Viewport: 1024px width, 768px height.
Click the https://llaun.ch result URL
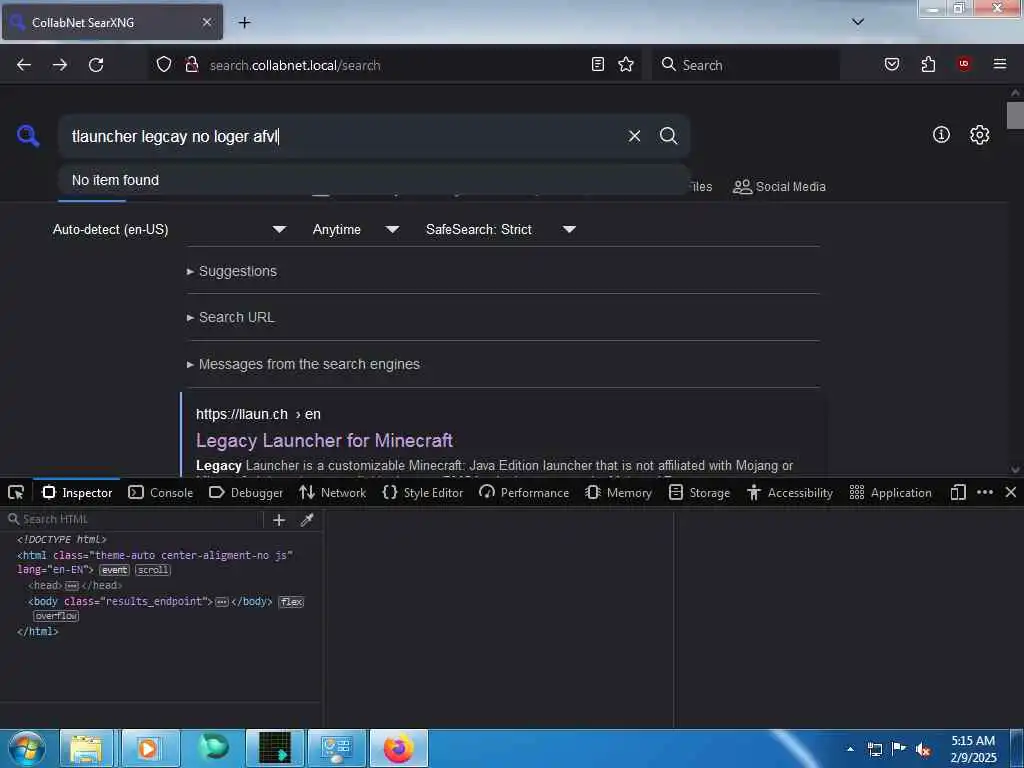(258, 414)
